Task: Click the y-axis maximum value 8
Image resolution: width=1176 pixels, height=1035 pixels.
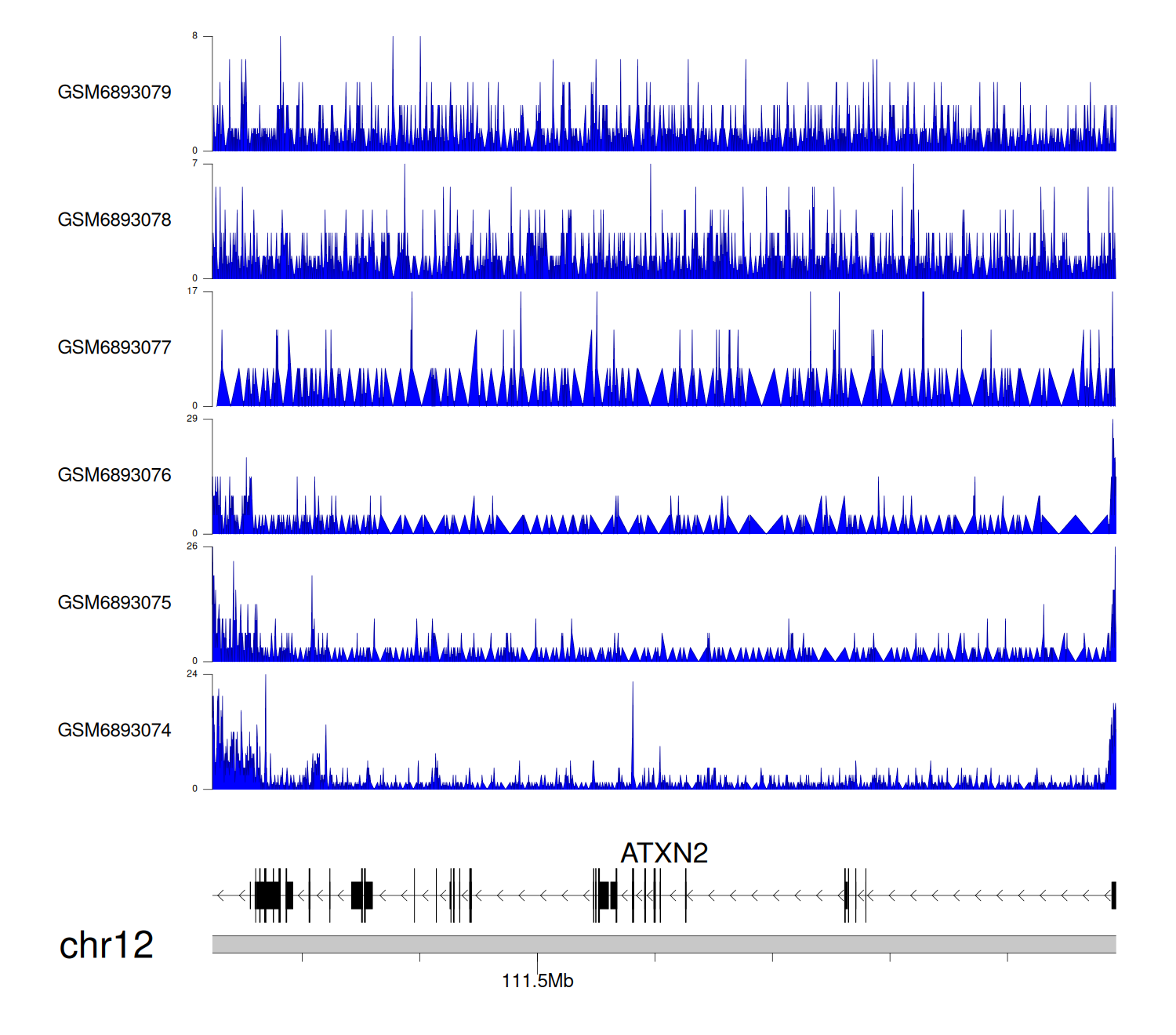Action: click(x=195, y=36)
